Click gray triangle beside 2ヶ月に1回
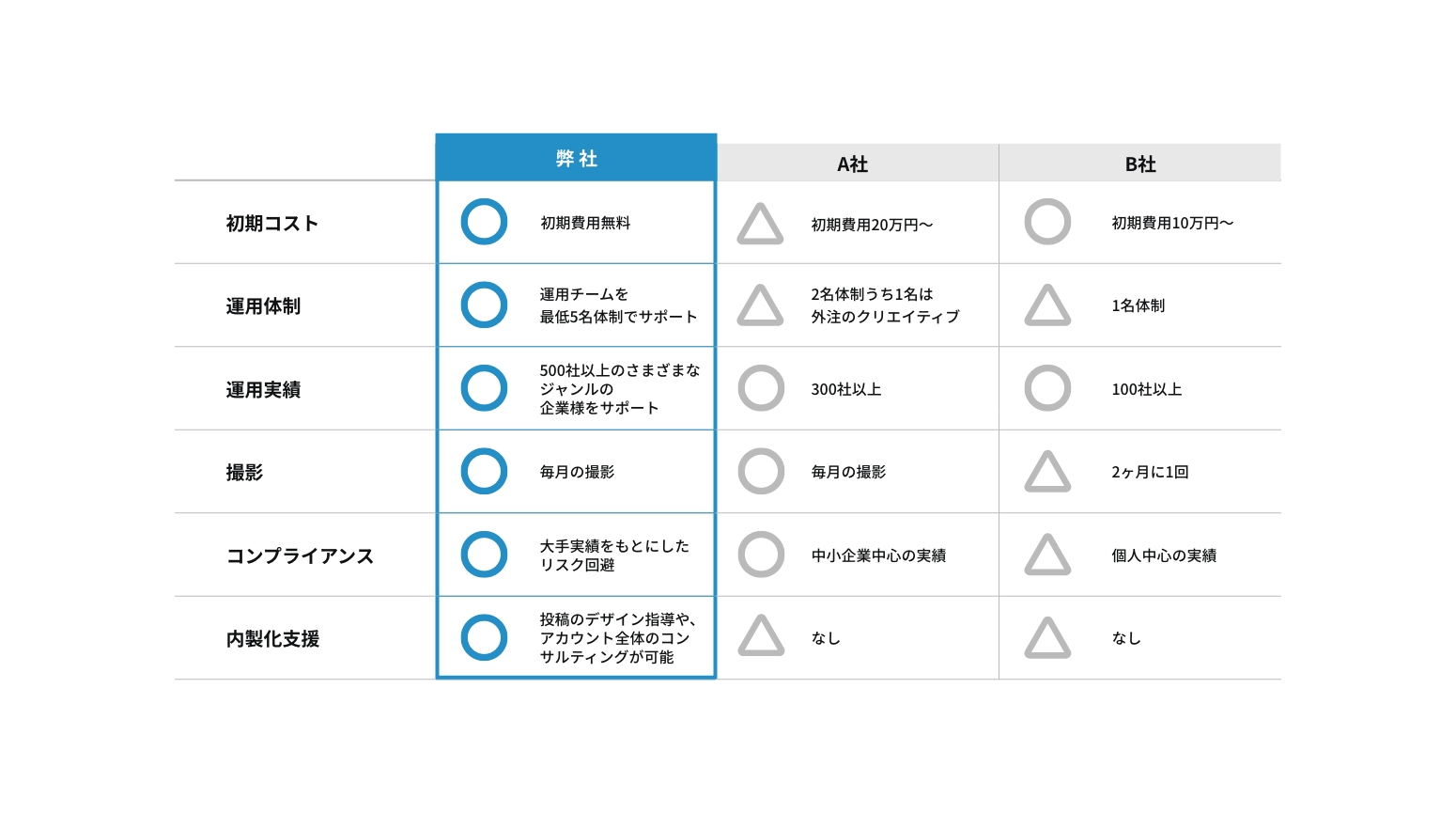This screenshot has width=1456, height=813. (1047, 474)
